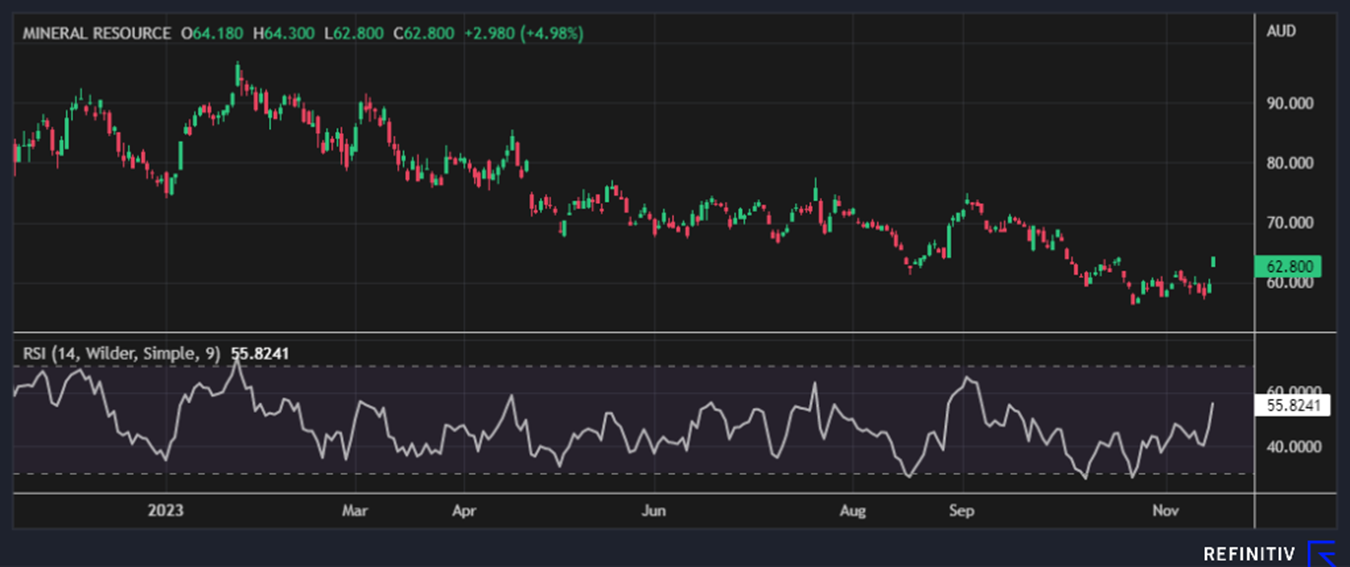Open the RSI (14, Wilder, Simple, 9) indicator label

[x=120, y=353]
